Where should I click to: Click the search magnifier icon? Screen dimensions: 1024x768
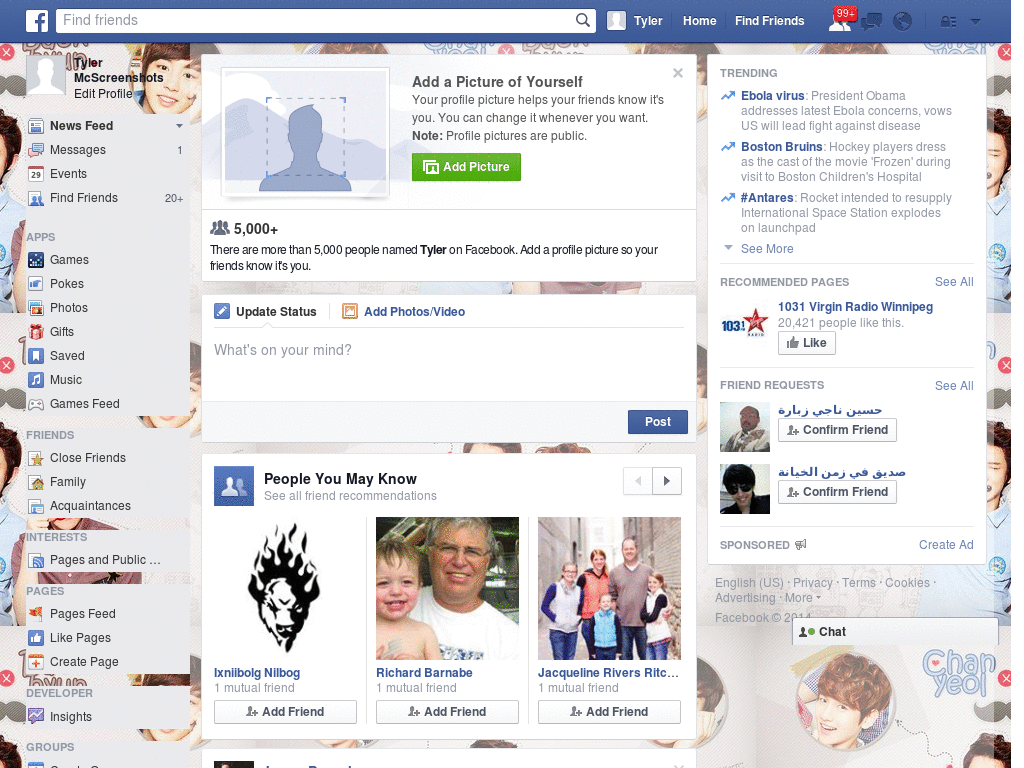[x=583, y=20]
